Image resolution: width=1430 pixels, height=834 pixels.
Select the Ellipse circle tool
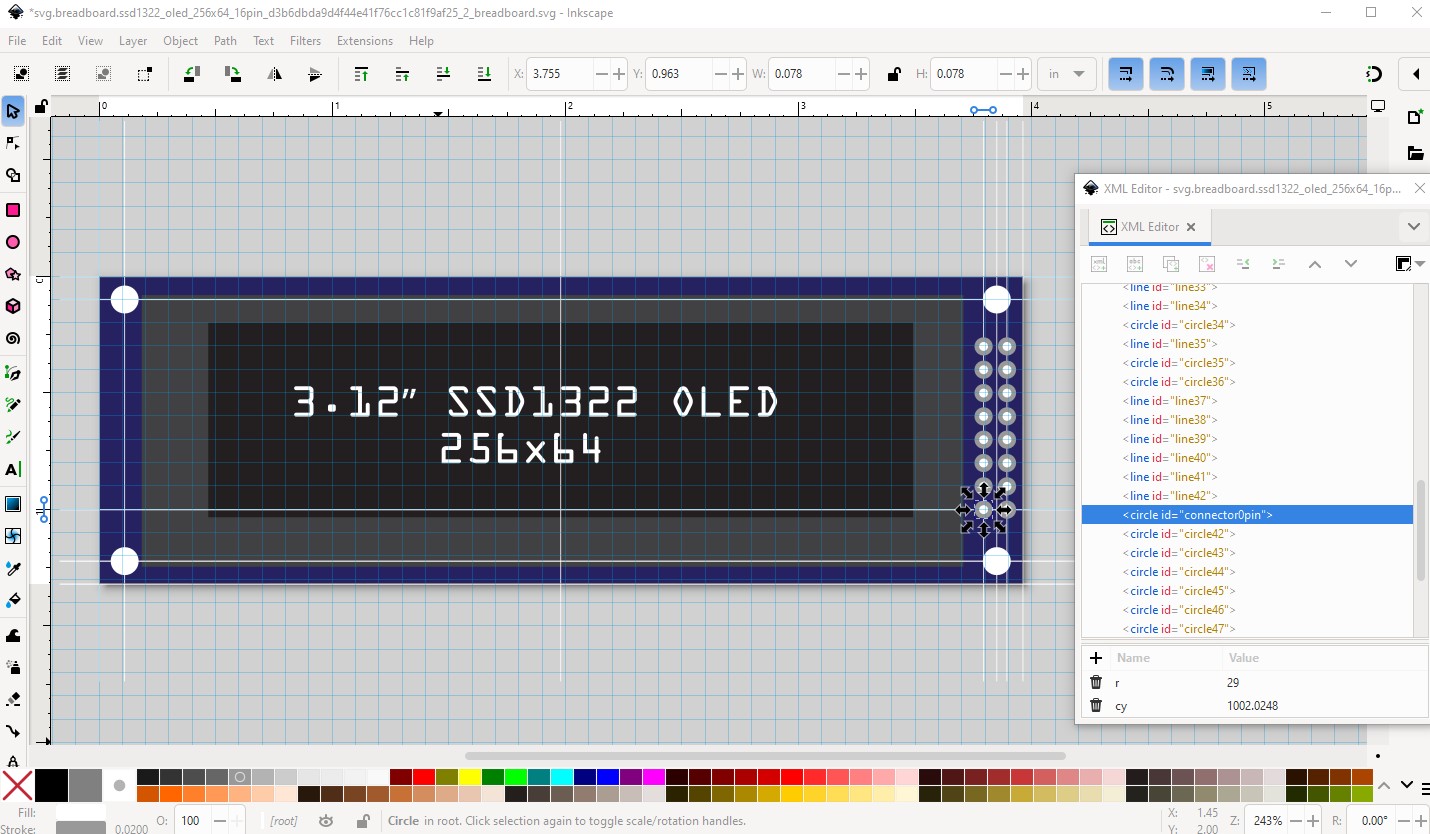pos(13,242)
